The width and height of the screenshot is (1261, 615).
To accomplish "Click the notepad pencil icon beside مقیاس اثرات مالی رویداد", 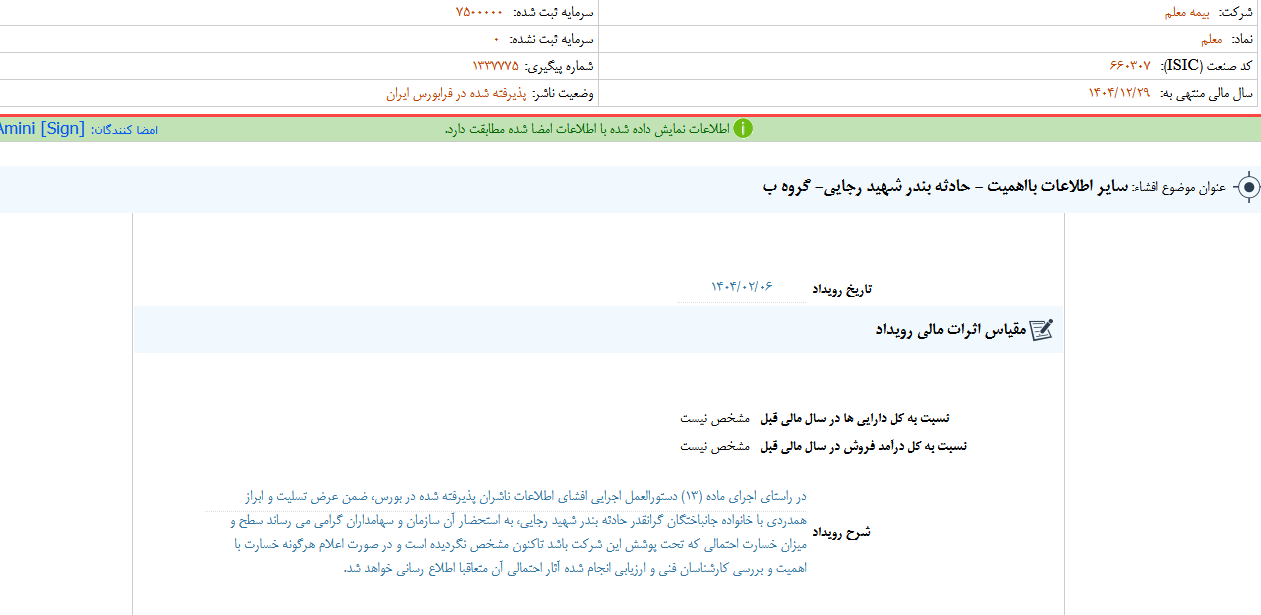I will click(x=1041, y=330).
